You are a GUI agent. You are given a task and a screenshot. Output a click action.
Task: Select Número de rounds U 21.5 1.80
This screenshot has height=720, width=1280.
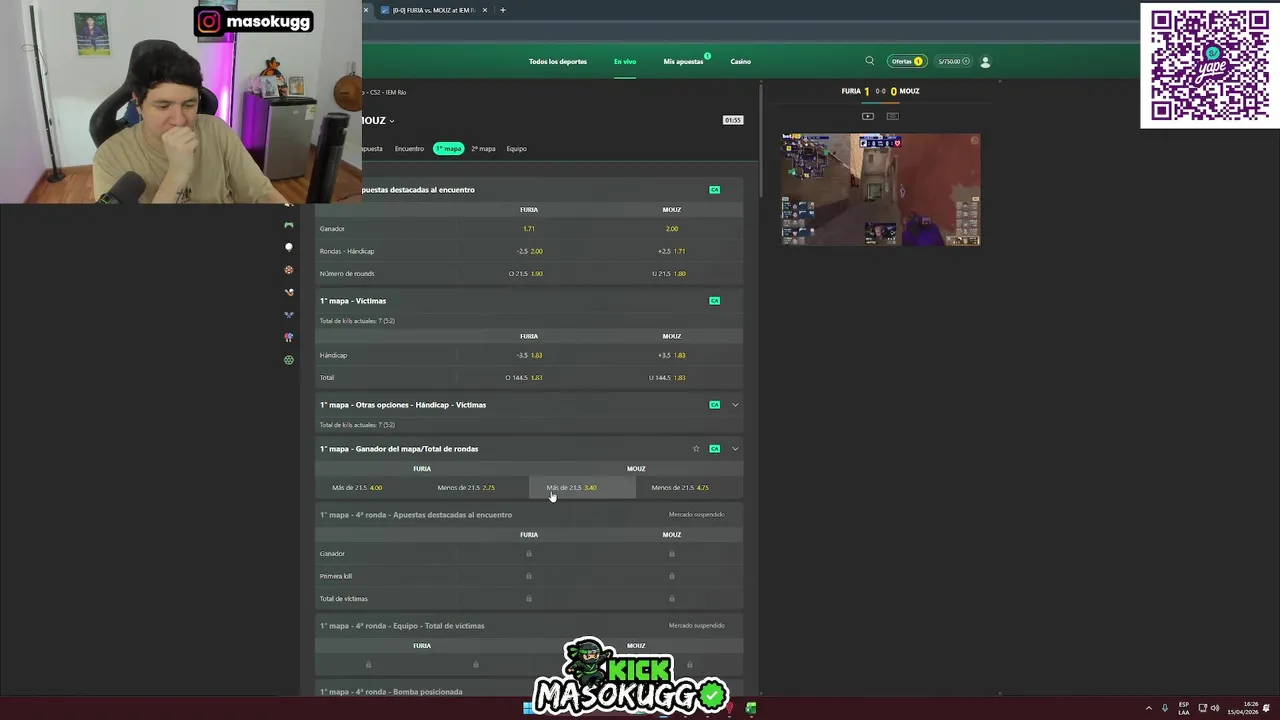[x=672, y=274]
